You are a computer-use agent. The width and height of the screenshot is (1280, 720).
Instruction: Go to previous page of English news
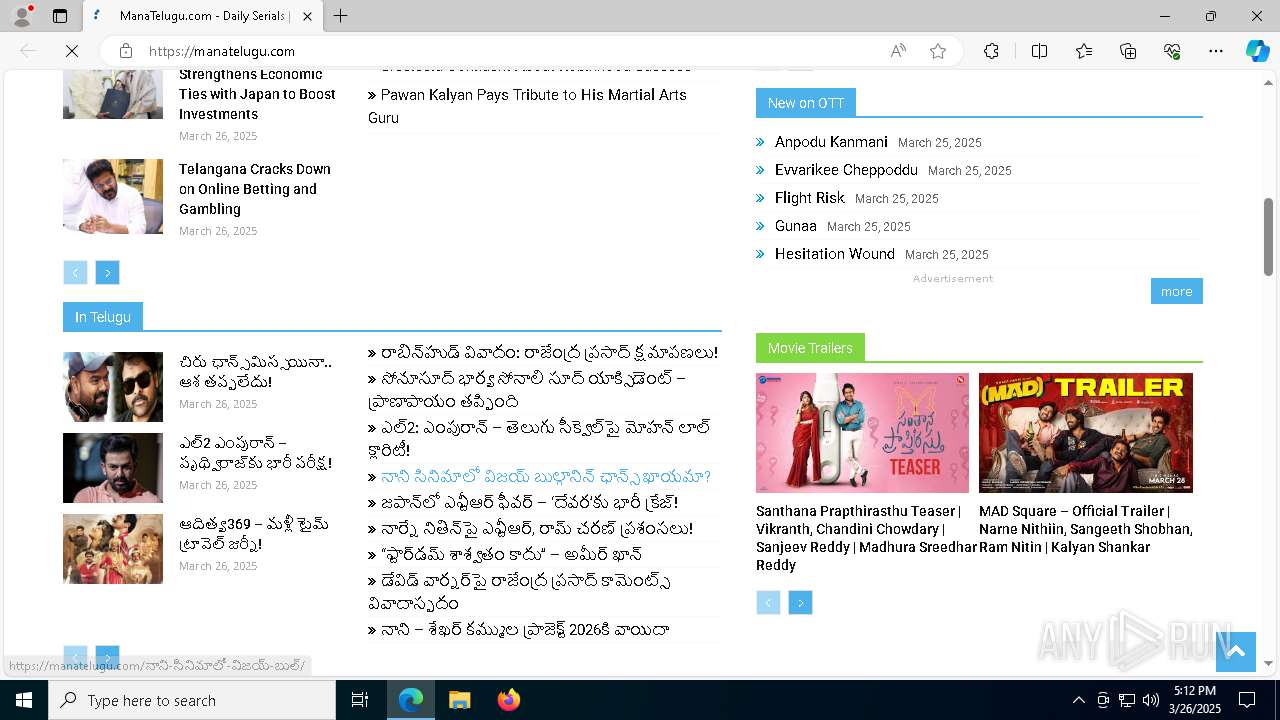(75, 272)
